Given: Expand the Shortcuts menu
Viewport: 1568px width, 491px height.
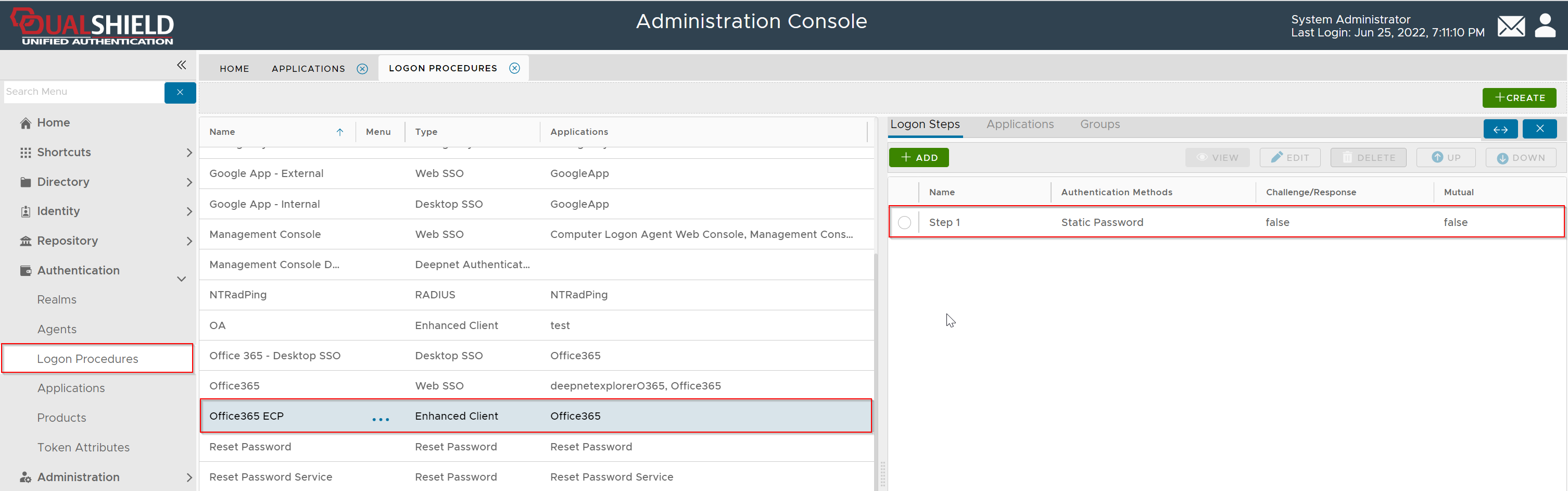Looking at the screenshot, I should 188,152.
